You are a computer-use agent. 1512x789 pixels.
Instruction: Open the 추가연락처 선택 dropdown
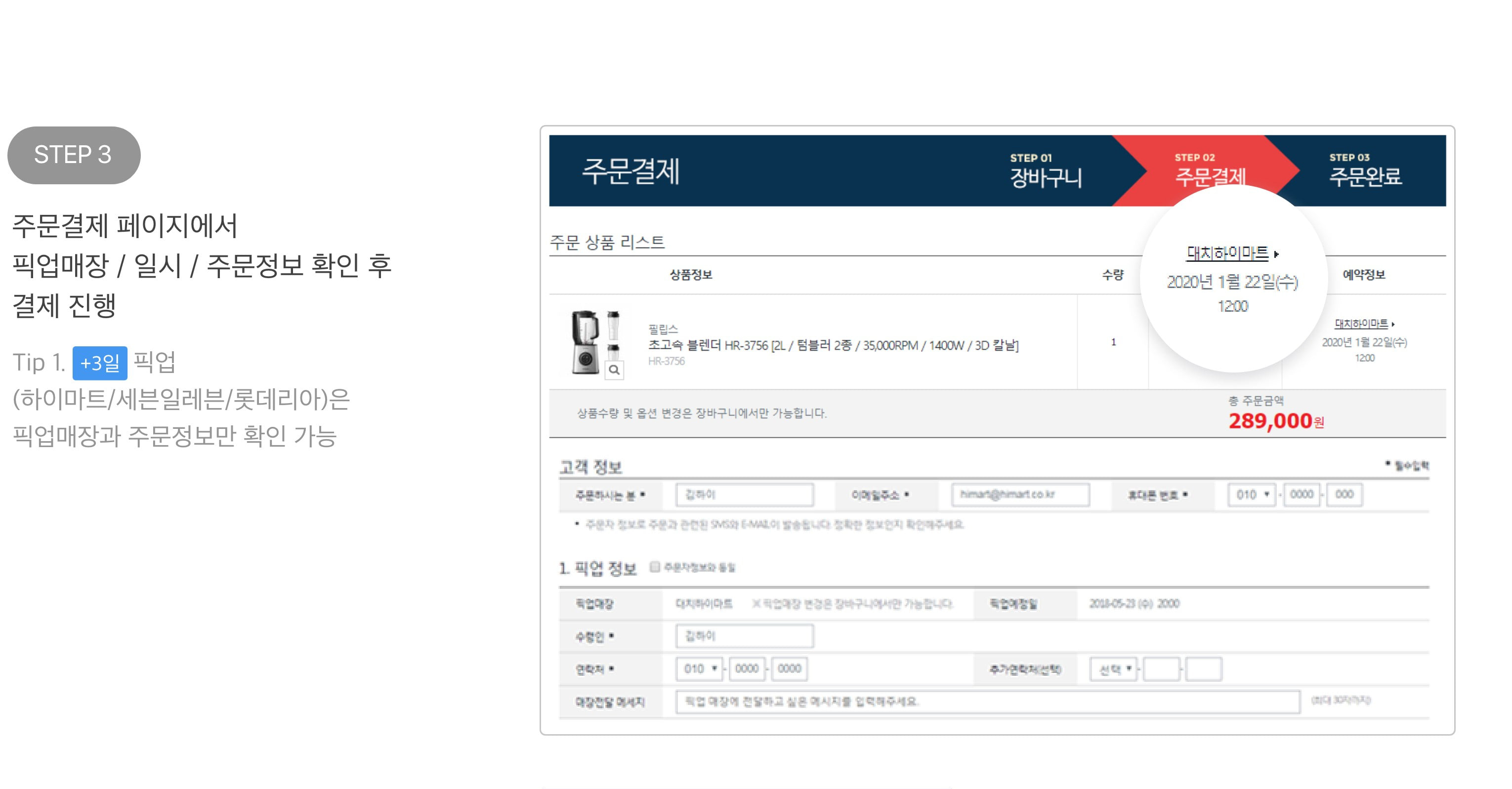coord(1113,669)
